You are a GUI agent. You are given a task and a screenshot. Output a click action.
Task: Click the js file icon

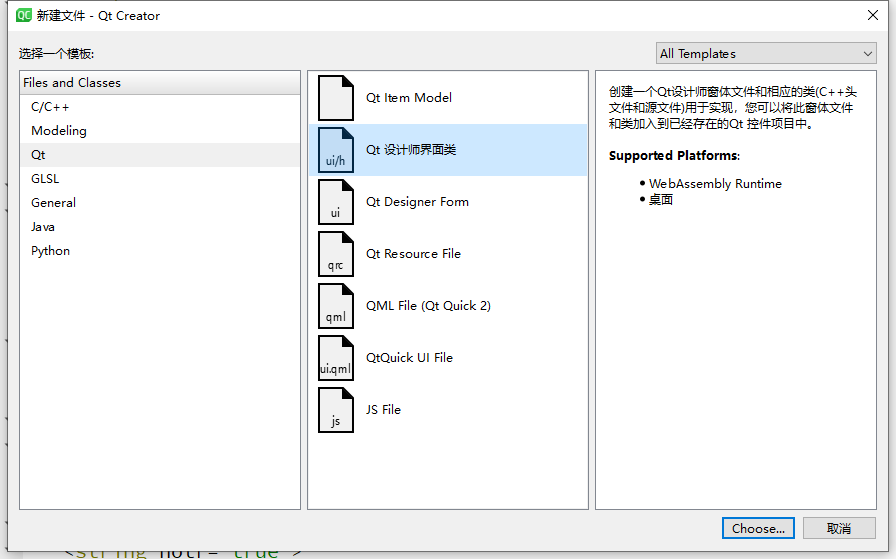pyautogui.click(x=336, y=410)
